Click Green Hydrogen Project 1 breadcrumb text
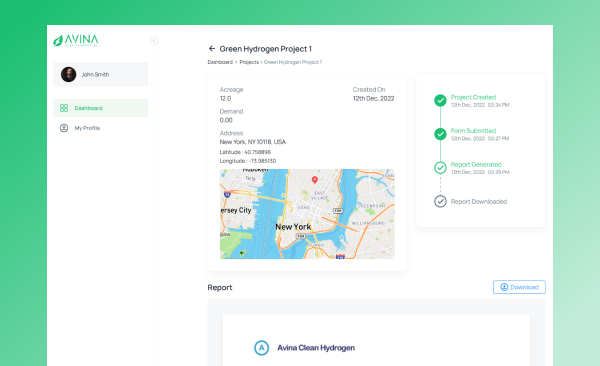 (x=293, y=62)
